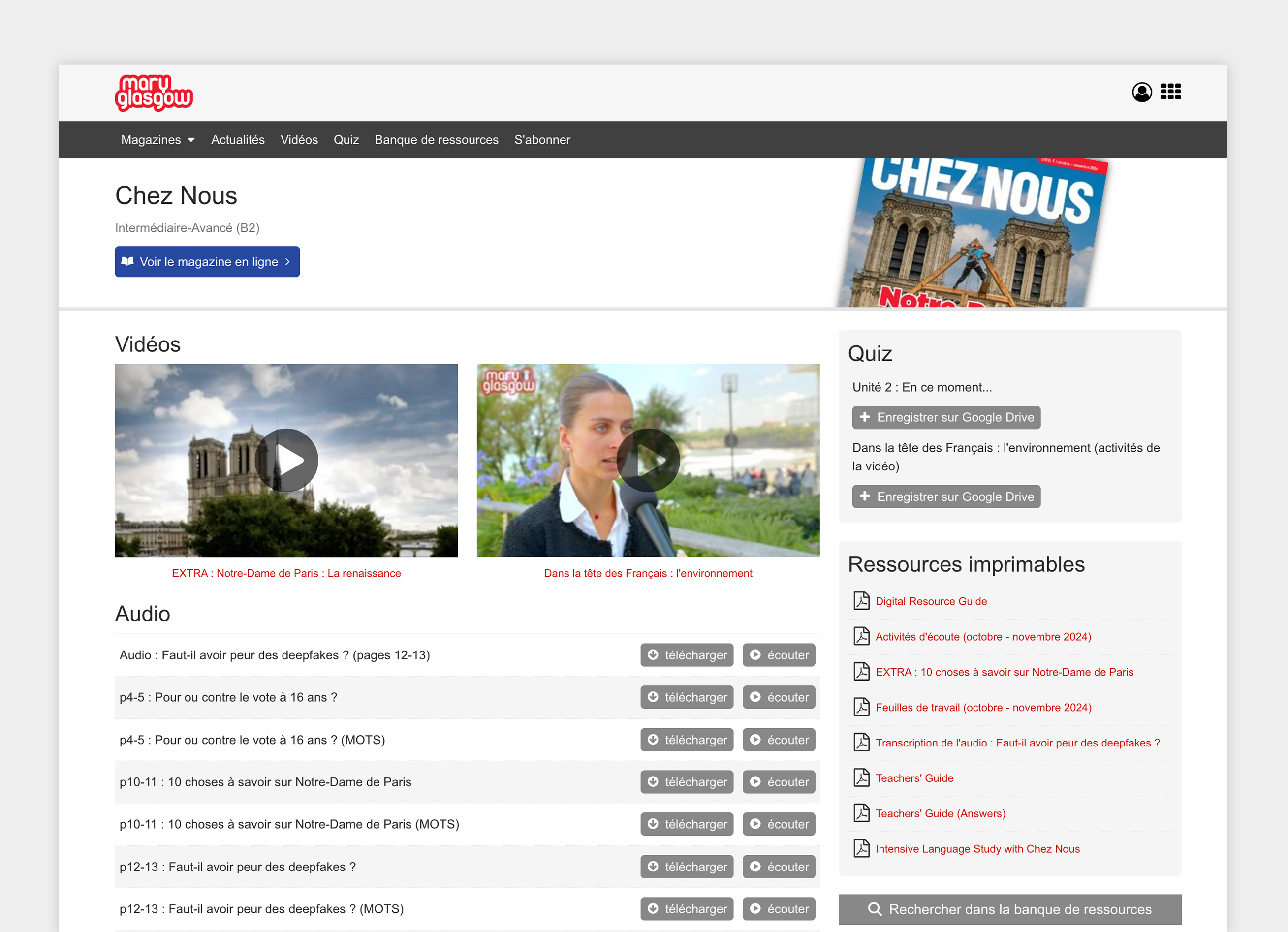Open Intensive Language Study with Chez Nous

[977, 848]
